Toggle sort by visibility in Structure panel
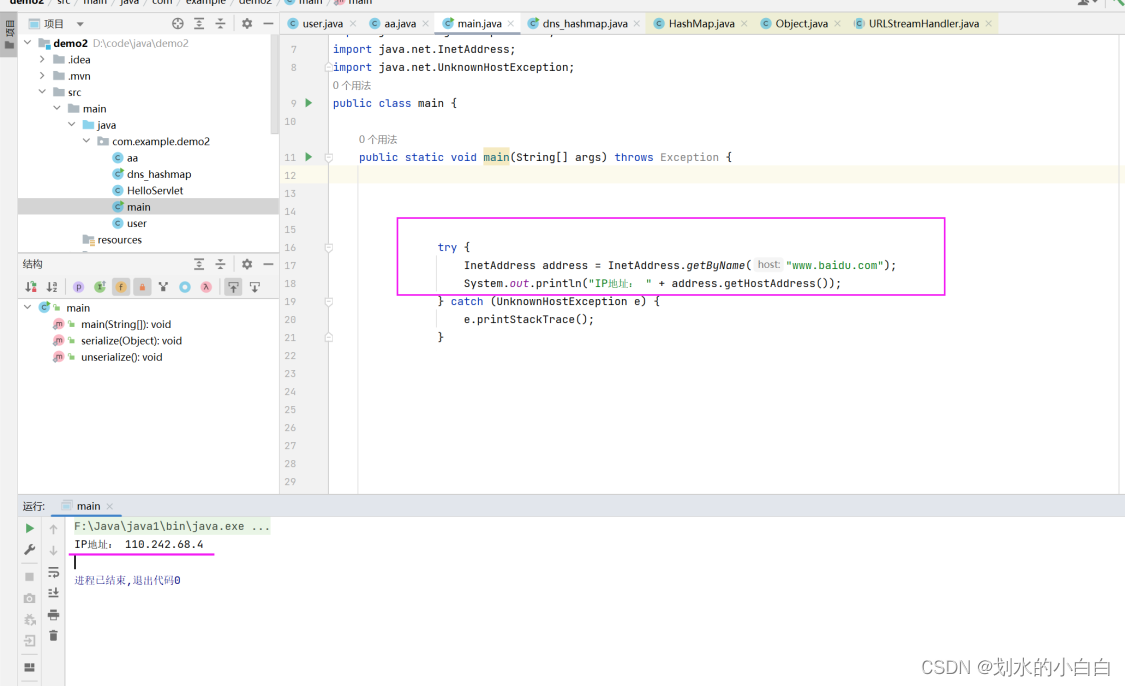Image resolution: width=1125 pixels, height=686 pixels. 31,287
